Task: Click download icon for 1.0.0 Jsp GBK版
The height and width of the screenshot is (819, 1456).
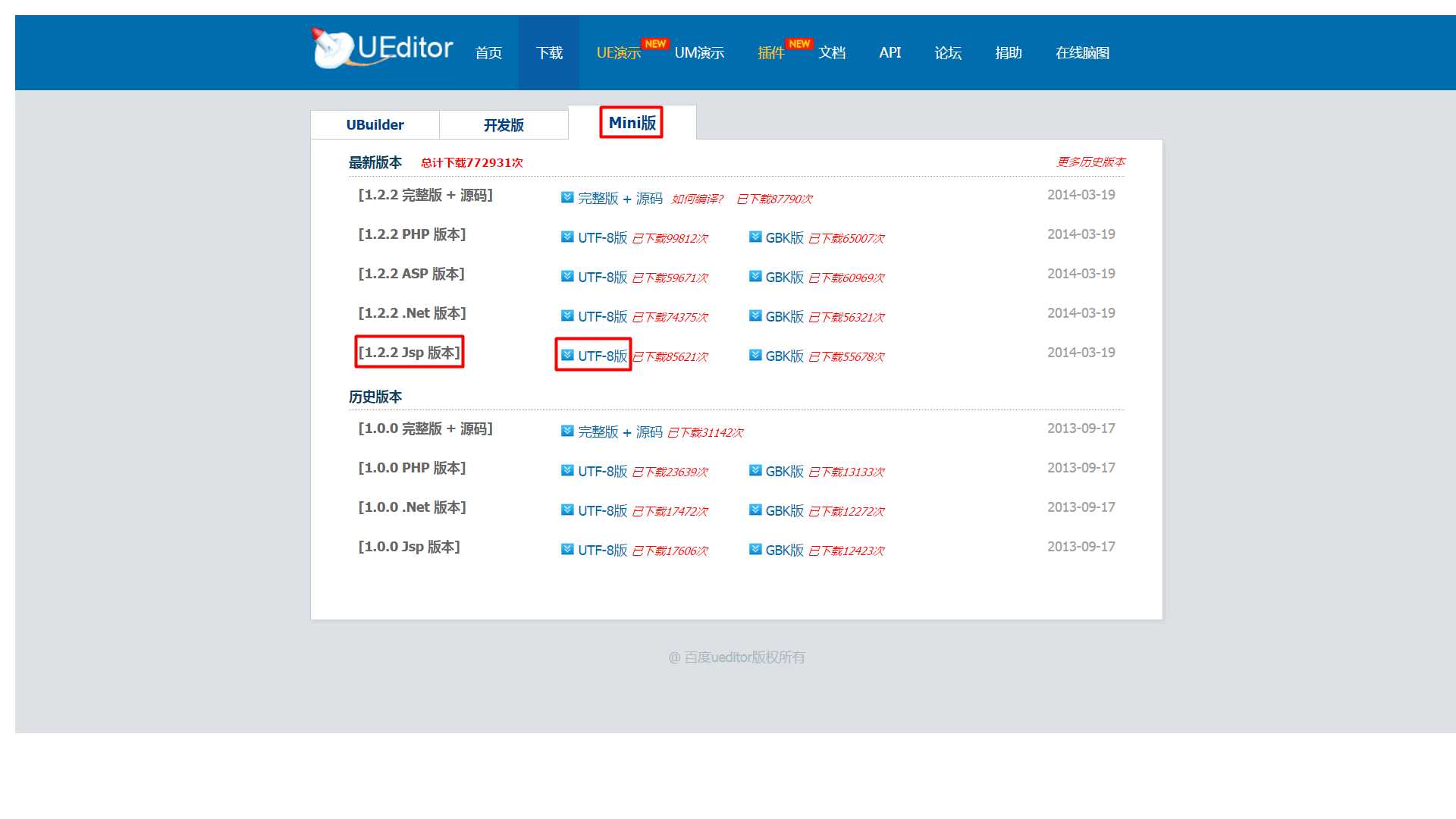Action: pos(755,549)
